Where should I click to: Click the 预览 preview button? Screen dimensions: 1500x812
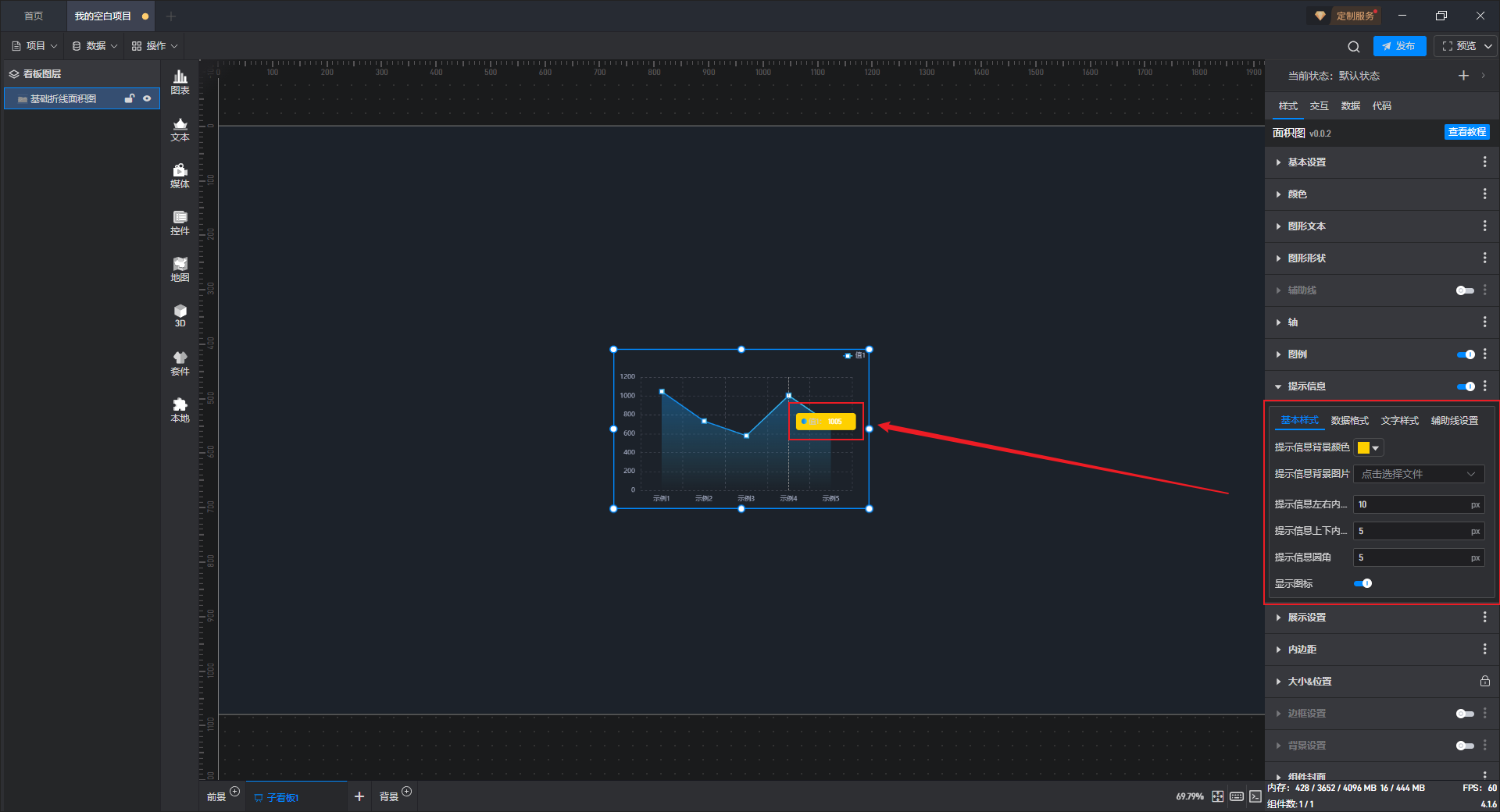(1459, 46)
